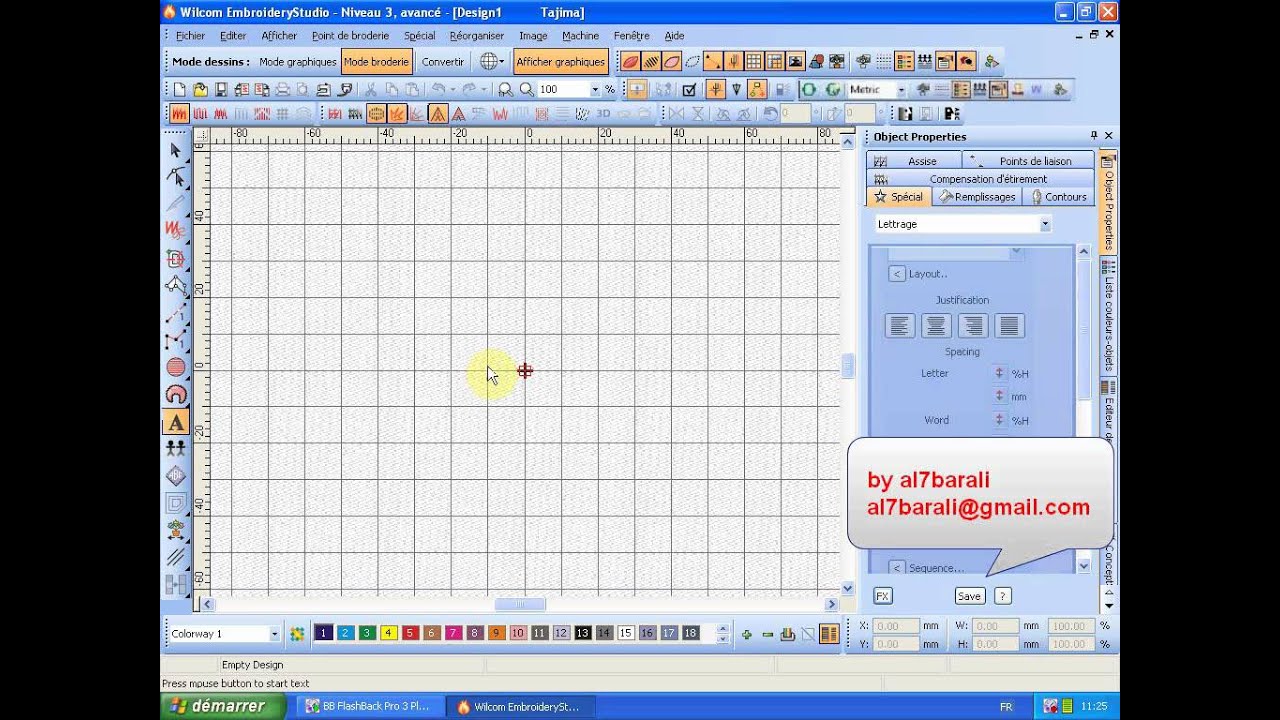This screenshot has height=720, width=1280.
Task: Click the green plus add-color icon
Action: [746, 634]
